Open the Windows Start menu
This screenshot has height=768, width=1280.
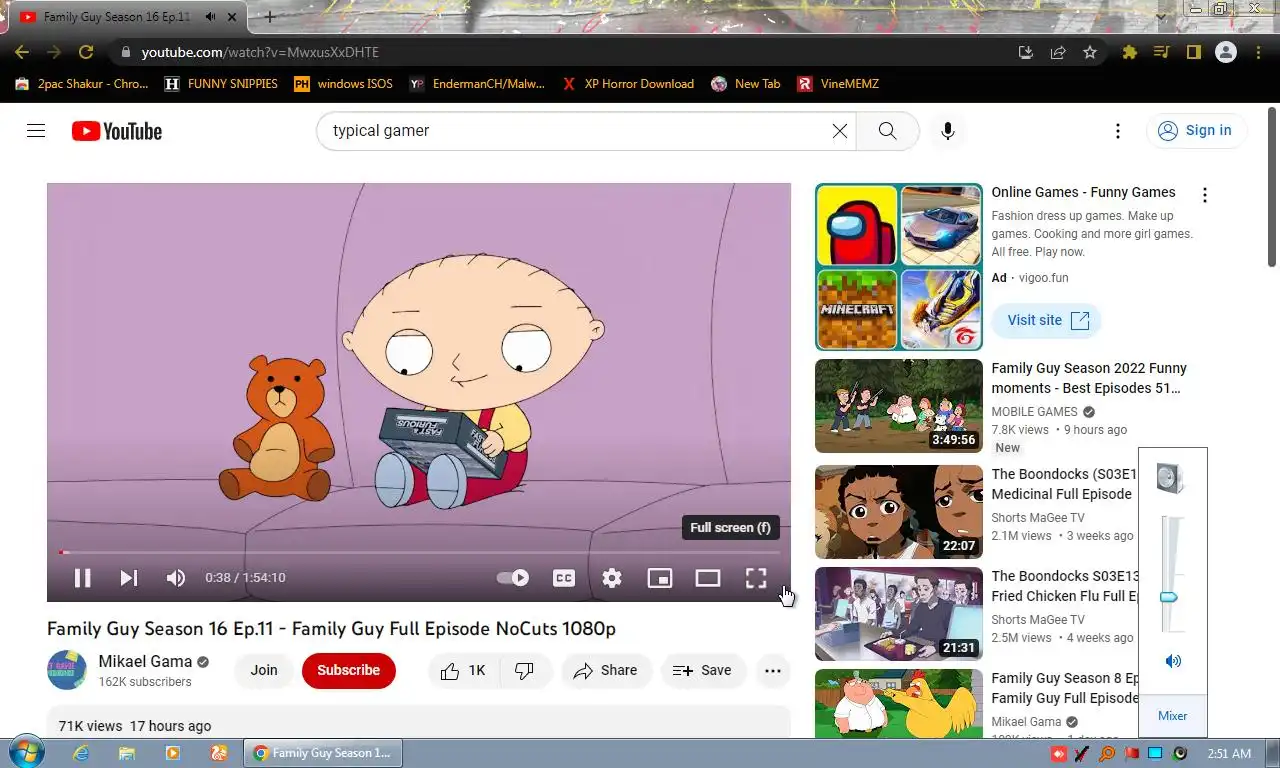[25, 753]
